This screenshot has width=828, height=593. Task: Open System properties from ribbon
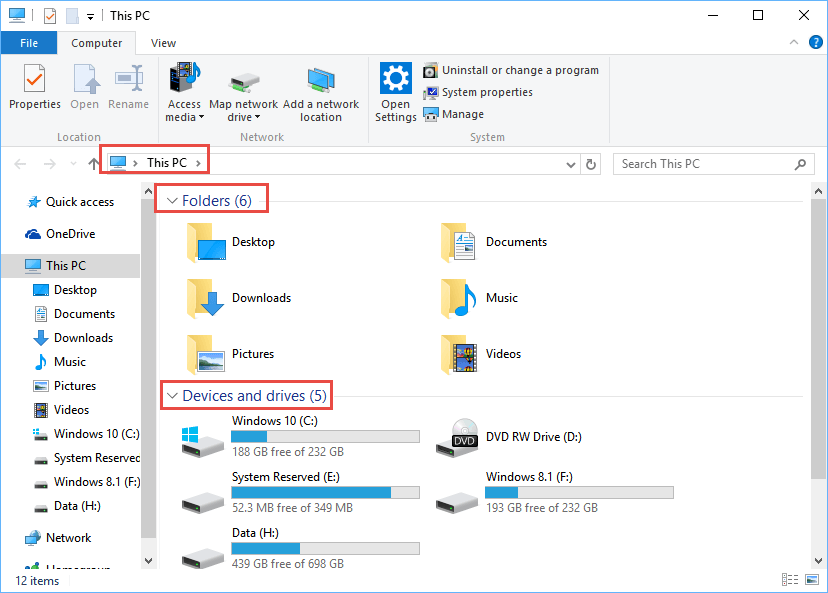pos(478,92)
